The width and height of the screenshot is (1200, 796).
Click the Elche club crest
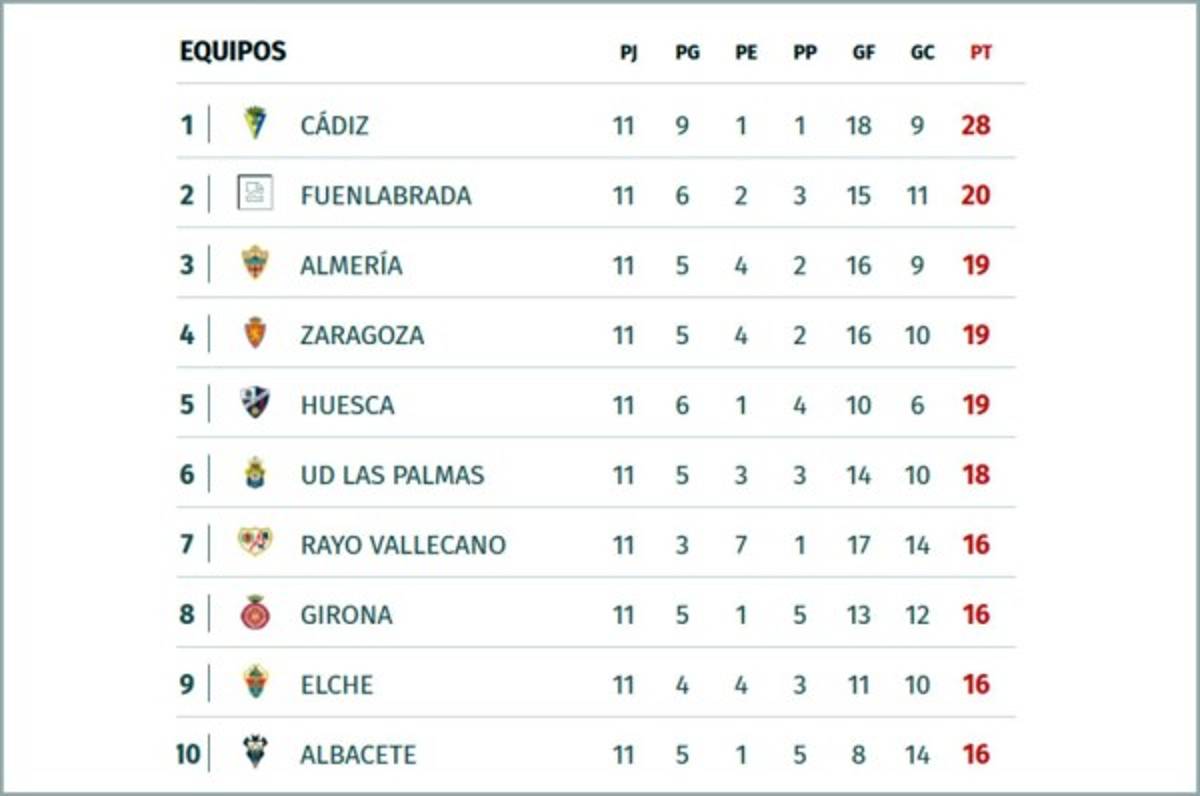point(255,682)
